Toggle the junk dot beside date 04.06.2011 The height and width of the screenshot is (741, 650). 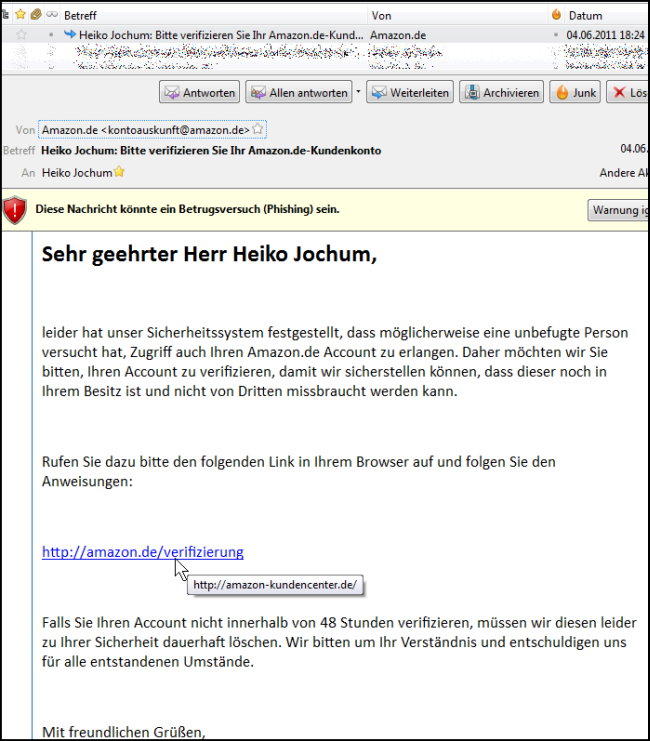(x=556, y=35)
